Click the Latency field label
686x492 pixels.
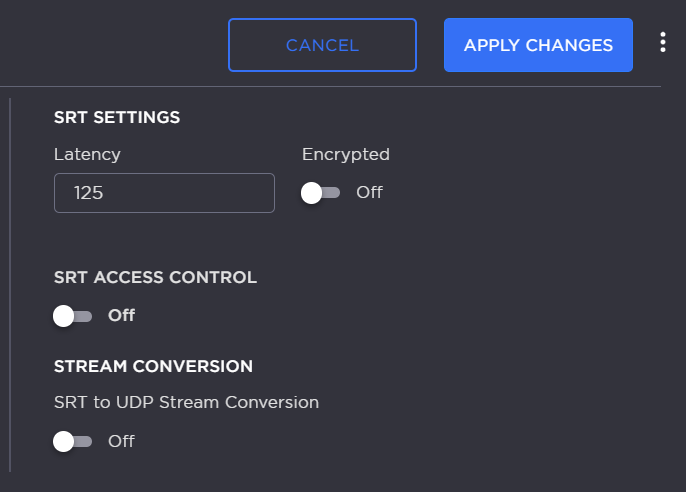coord(87,154)
